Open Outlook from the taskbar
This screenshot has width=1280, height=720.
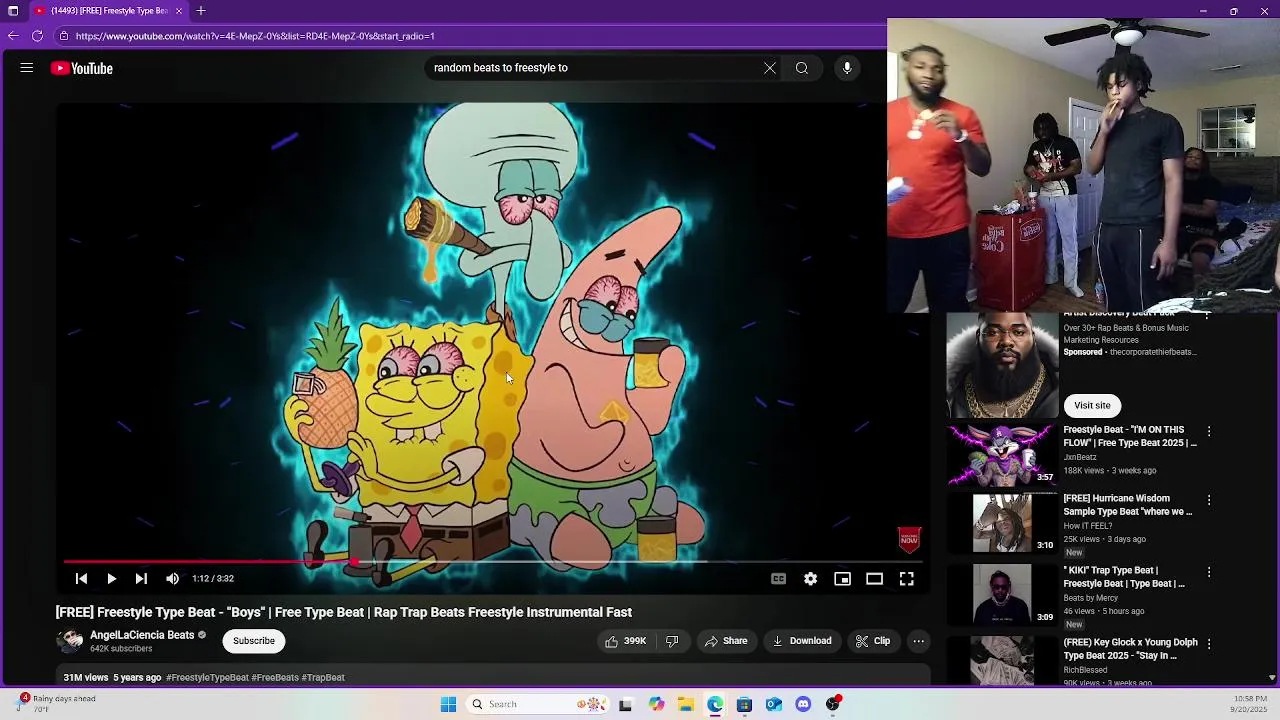(x=774, y=704)
